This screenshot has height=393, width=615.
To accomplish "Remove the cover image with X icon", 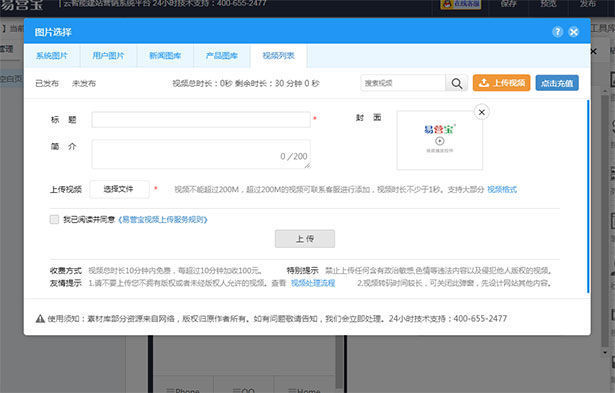I will [x=482, y=112].
